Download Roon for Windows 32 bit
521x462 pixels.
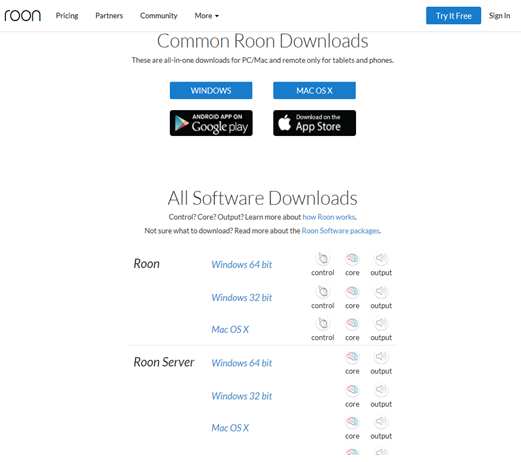click(x=242, y=297)
